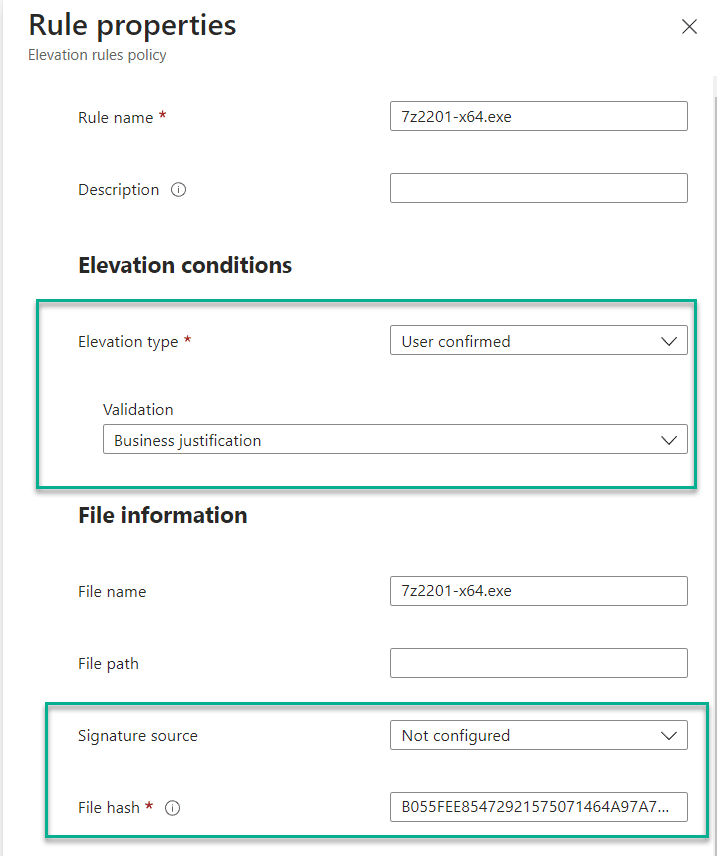This screenshot has width=717, height=856.
Task: Click the File hash info icon
Action: (173, 807)
